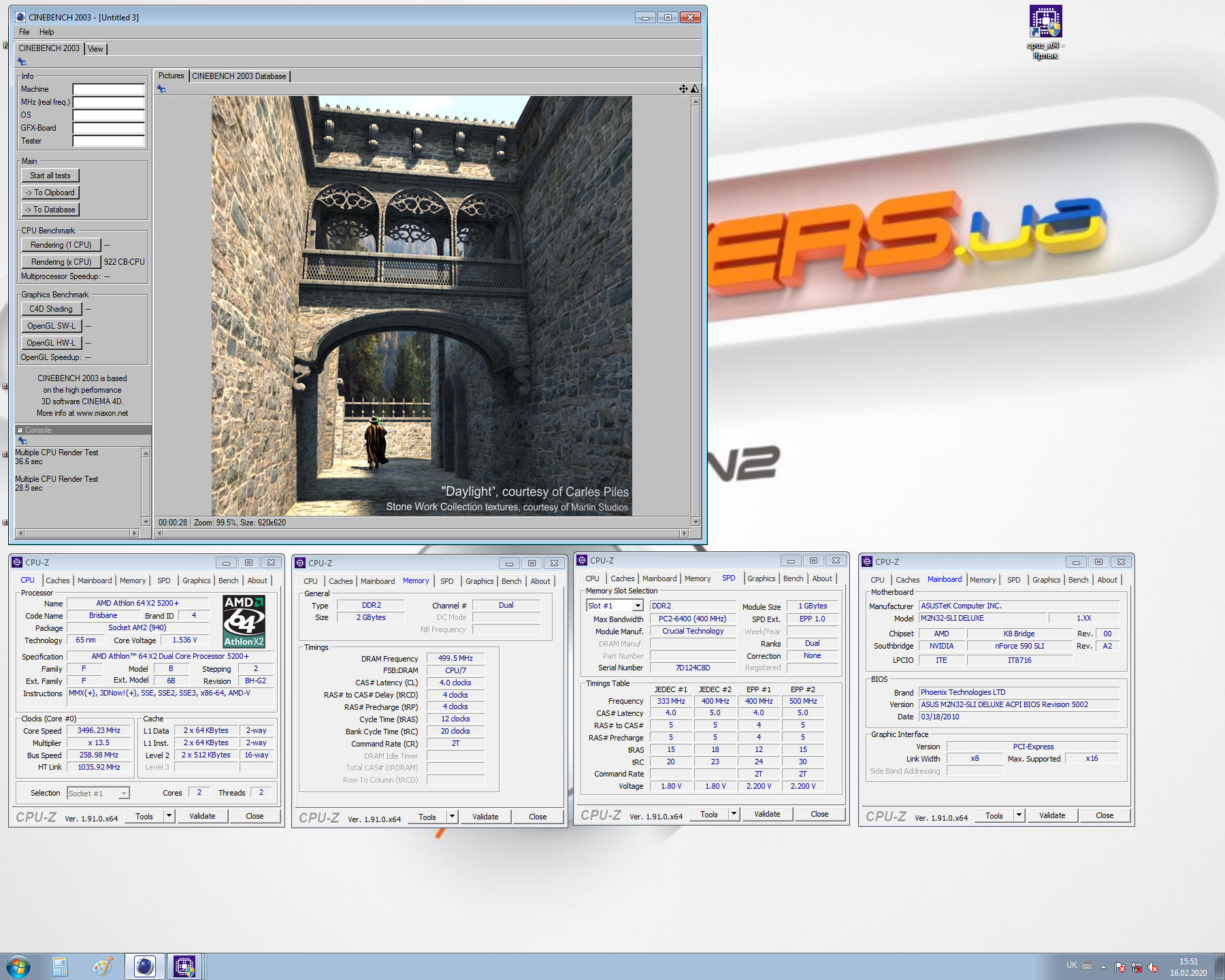Screen dimensions: 1225x980
Task: Click the rendered Daylight picture
Action: [422, 306]
